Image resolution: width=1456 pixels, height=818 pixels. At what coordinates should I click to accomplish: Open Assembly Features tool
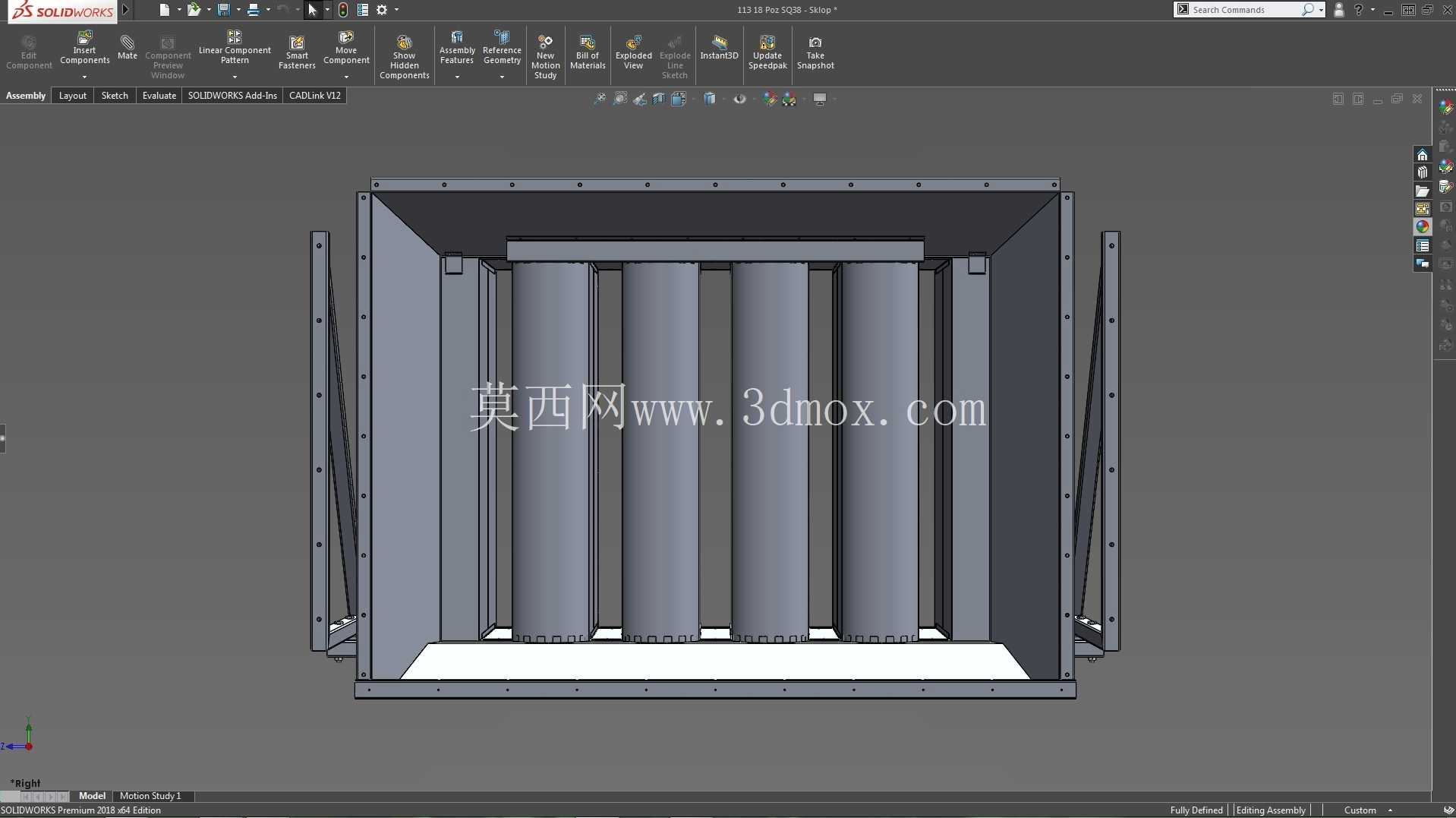tap(457, 49)
